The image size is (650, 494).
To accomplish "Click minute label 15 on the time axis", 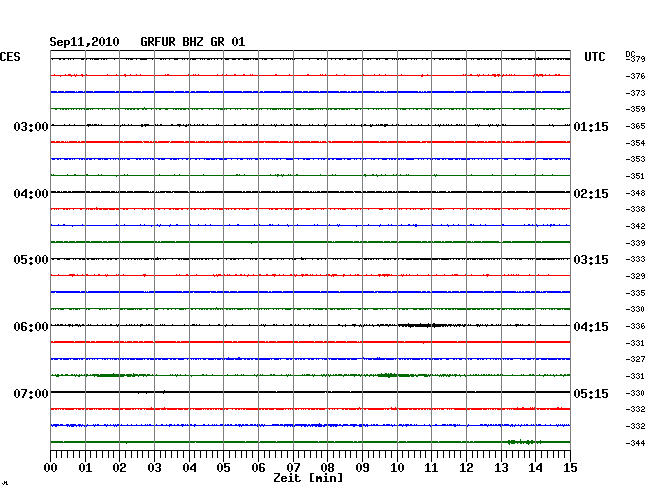I will click(570, 468).
